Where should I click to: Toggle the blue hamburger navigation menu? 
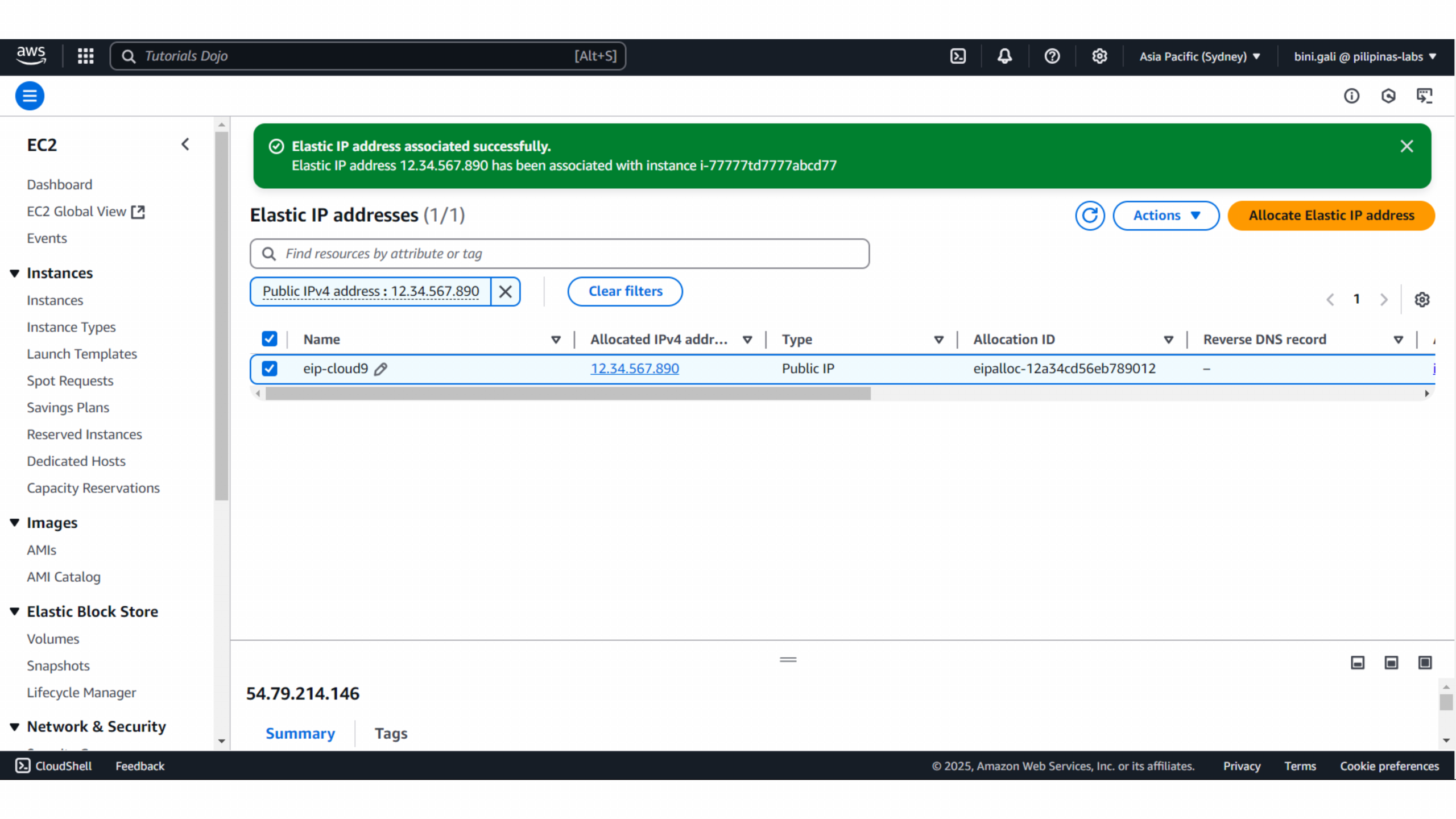30,96
